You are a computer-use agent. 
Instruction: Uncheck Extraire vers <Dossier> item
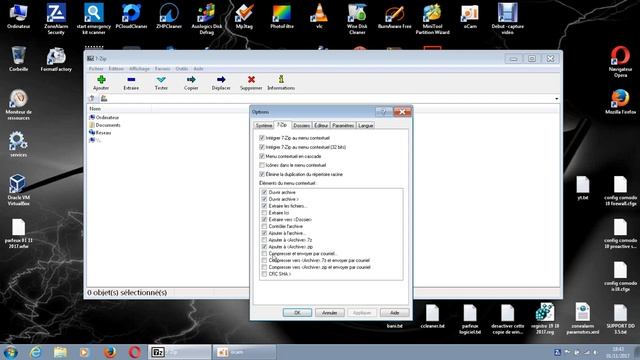click(264, 220)
